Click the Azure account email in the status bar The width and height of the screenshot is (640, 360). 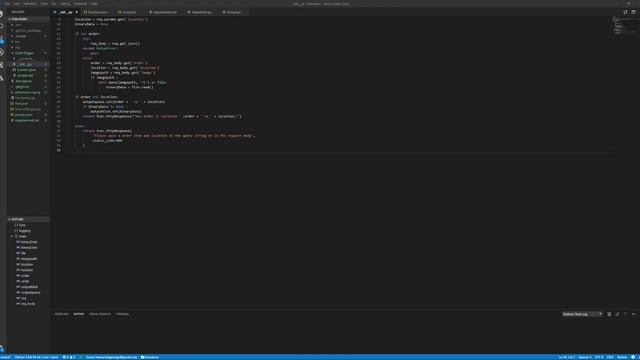pos(111,357)
